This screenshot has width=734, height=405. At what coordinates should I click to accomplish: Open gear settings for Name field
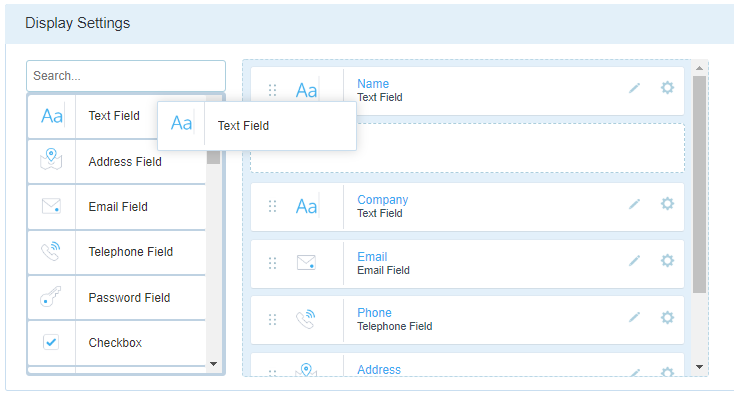pyautogui.click(x=667, y=88)
